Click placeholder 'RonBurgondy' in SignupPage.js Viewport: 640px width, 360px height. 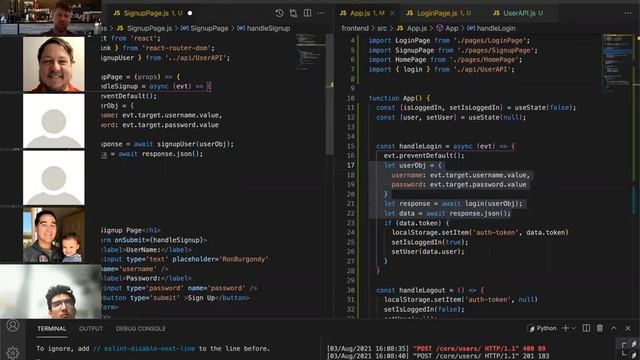tap(244, 259)
